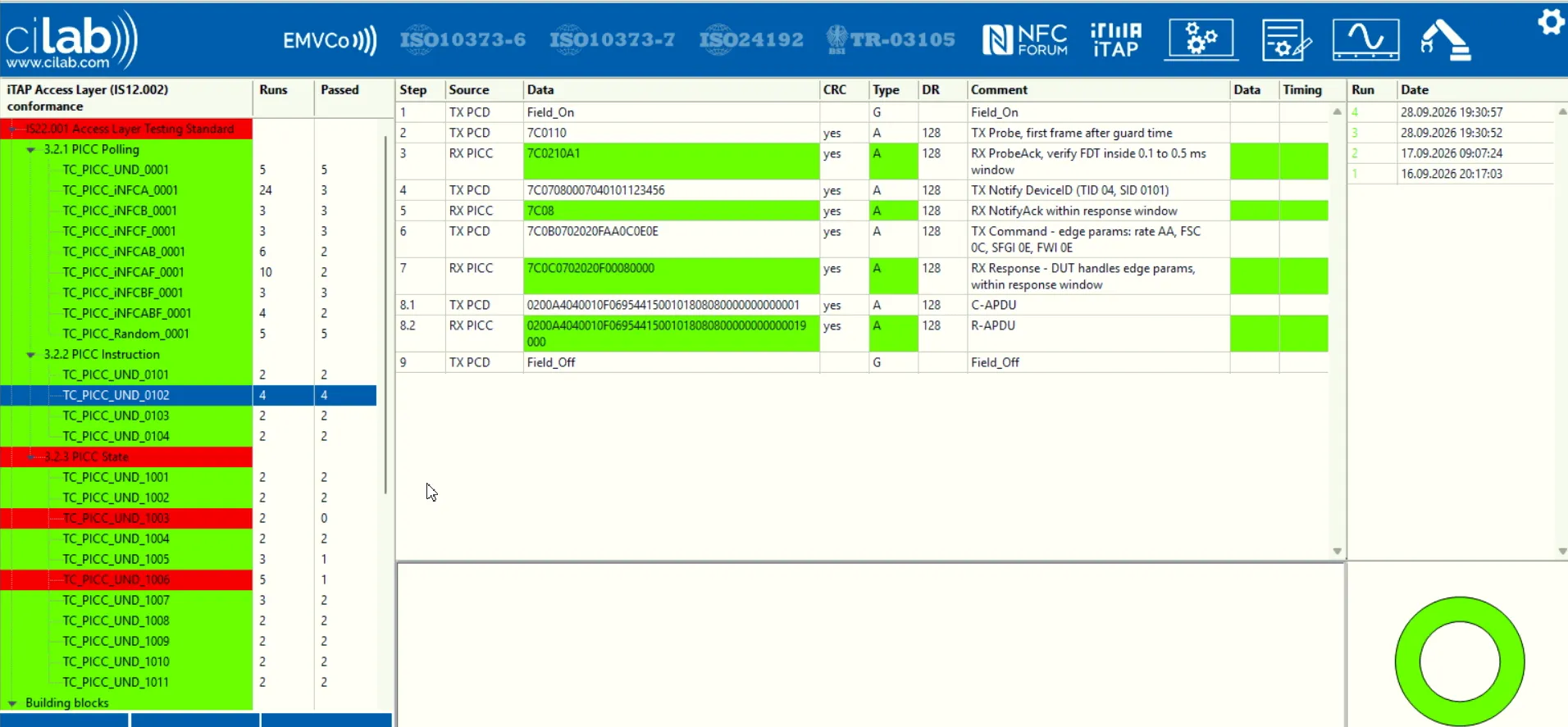Image resolution: width=1568 pixels, height=727 pixels.
Task: Select test case TC_PICC_iNFCA_0001
Action: click(x=121, y=190)
